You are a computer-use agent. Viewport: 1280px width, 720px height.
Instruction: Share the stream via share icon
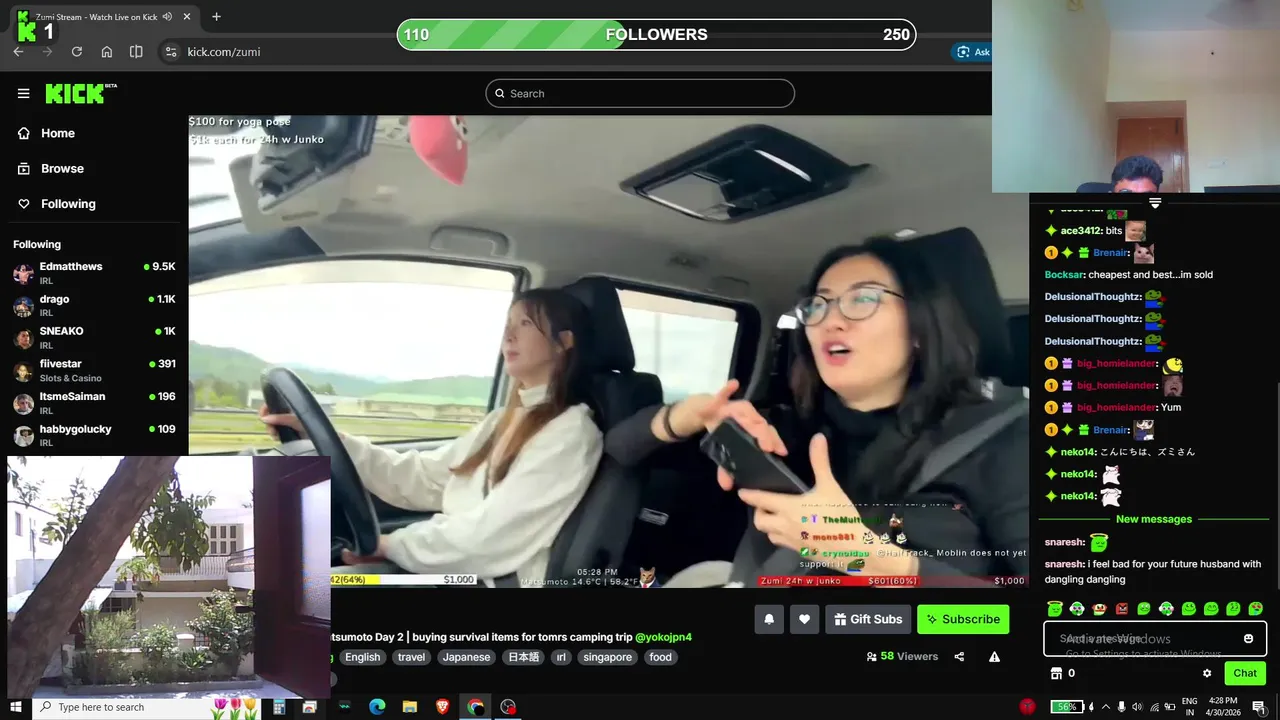[959, 657]
